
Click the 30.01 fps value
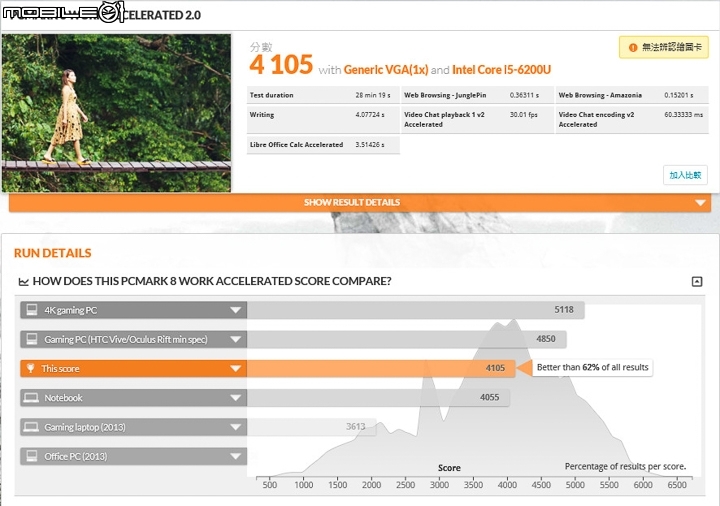coord(523,115)
